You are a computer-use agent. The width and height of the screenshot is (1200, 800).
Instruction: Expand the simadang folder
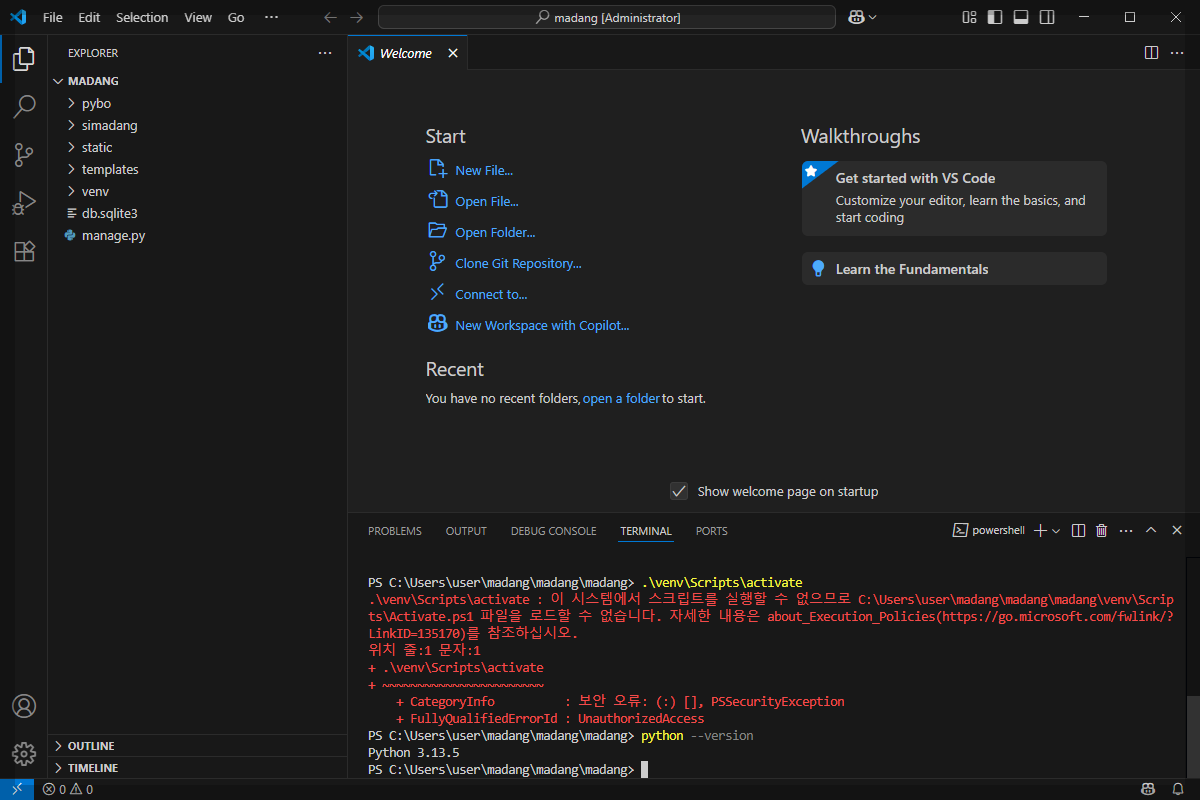[x=195, y=125]
